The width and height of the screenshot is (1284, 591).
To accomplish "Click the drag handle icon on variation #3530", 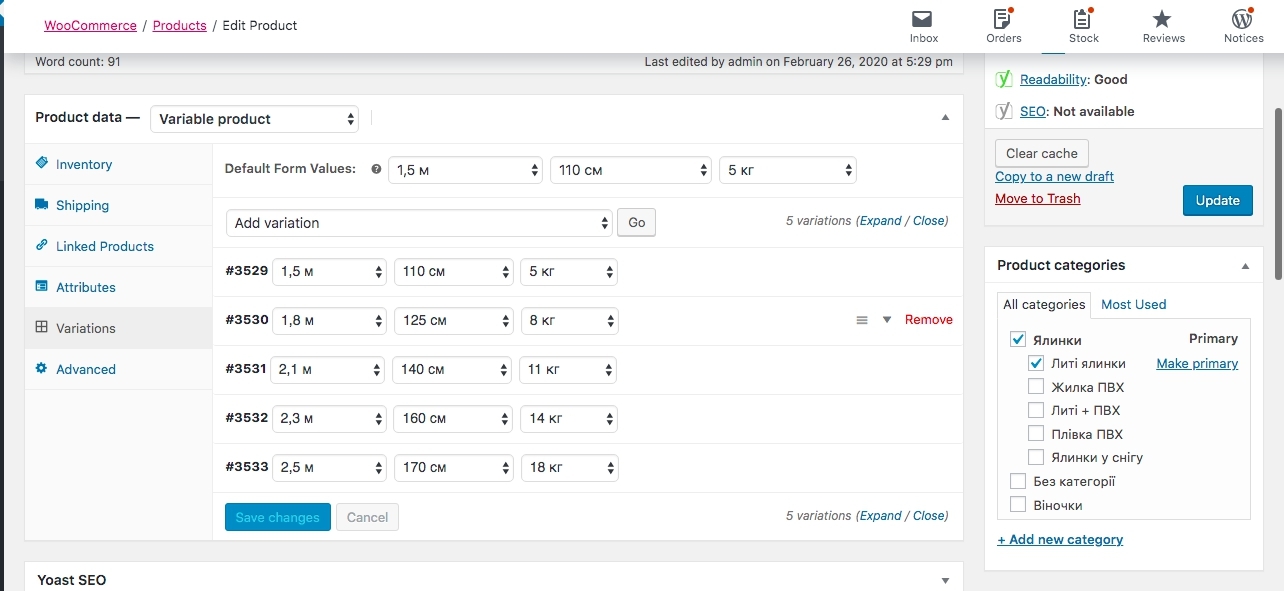I will click(862, 320).
